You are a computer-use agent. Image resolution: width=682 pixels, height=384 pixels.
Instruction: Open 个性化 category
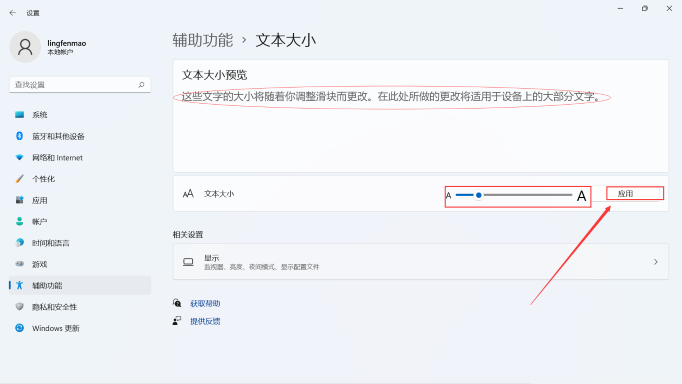click(x=80, y=179)
